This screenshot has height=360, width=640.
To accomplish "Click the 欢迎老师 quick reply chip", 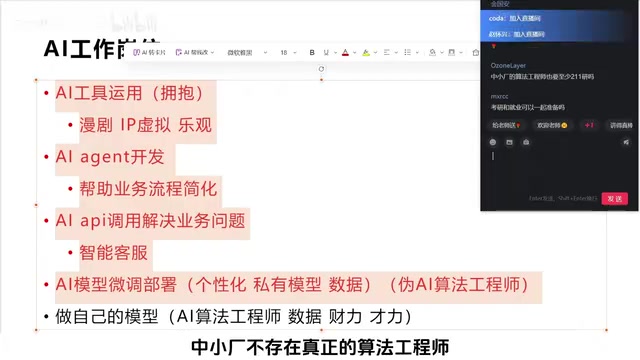I will [552, 125].
